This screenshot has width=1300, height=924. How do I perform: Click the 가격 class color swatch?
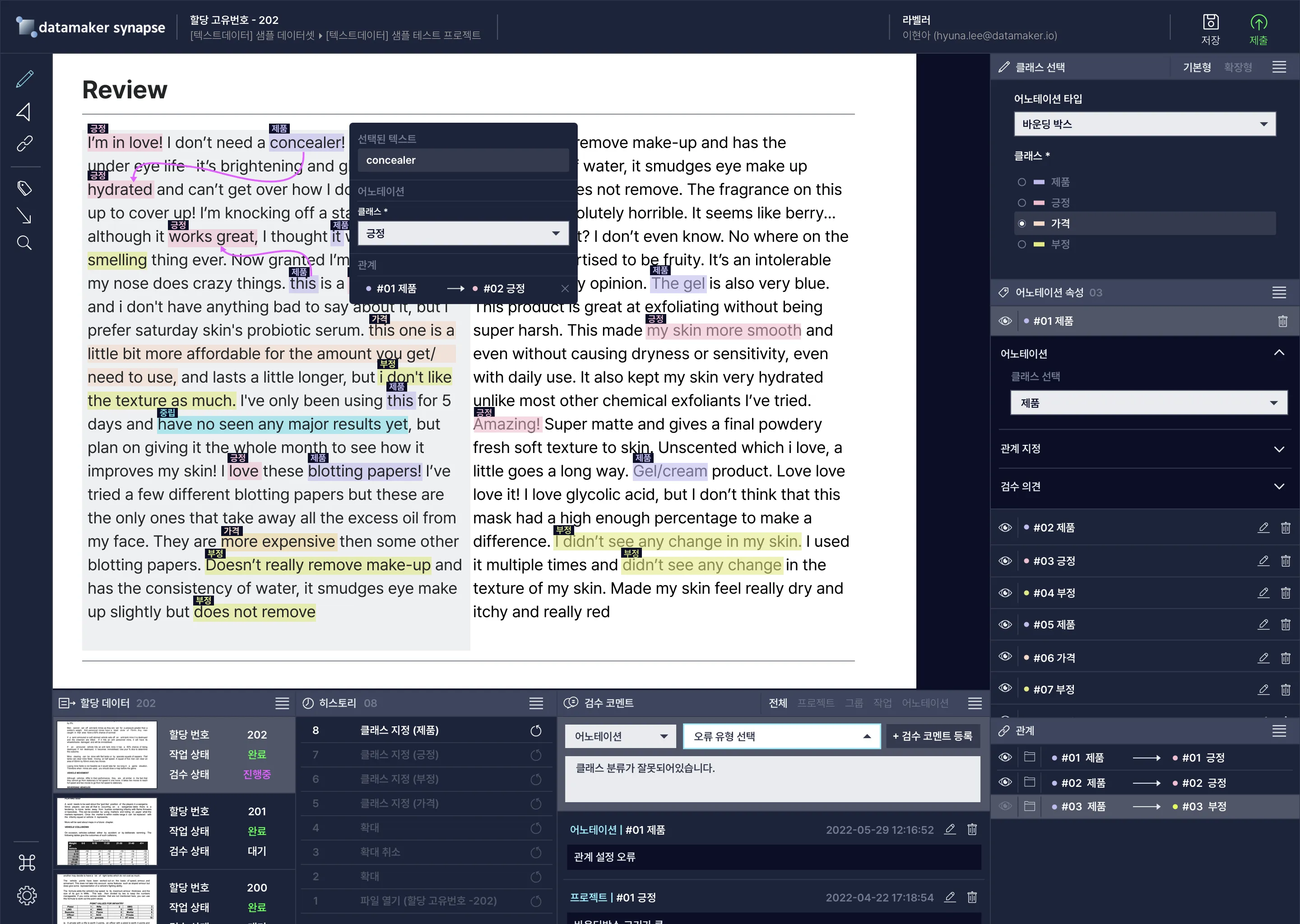pyautogui.click(x=1039, y=224)
